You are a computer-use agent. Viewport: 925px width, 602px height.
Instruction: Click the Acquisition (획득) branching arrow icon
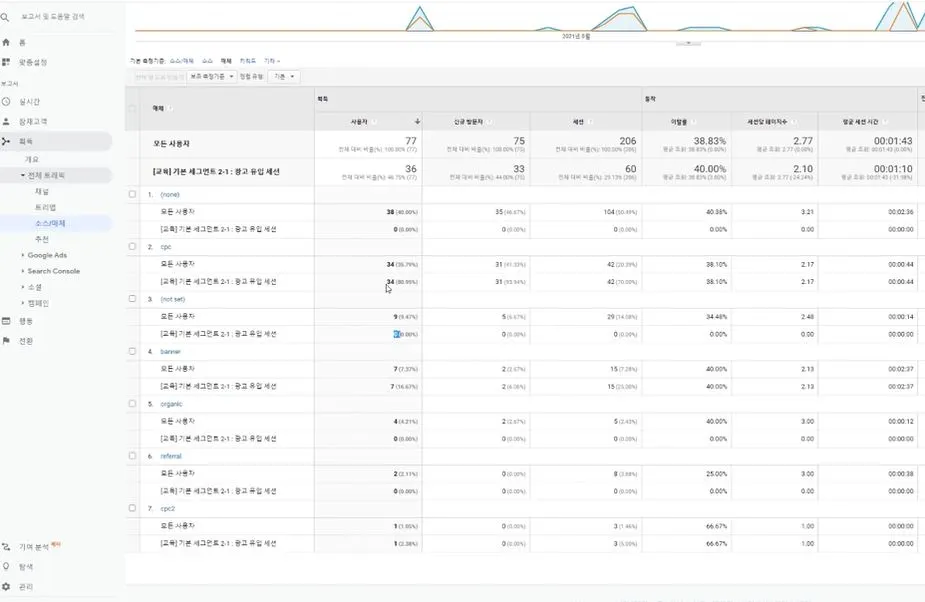pyautogui.click(x=6, y=142)
